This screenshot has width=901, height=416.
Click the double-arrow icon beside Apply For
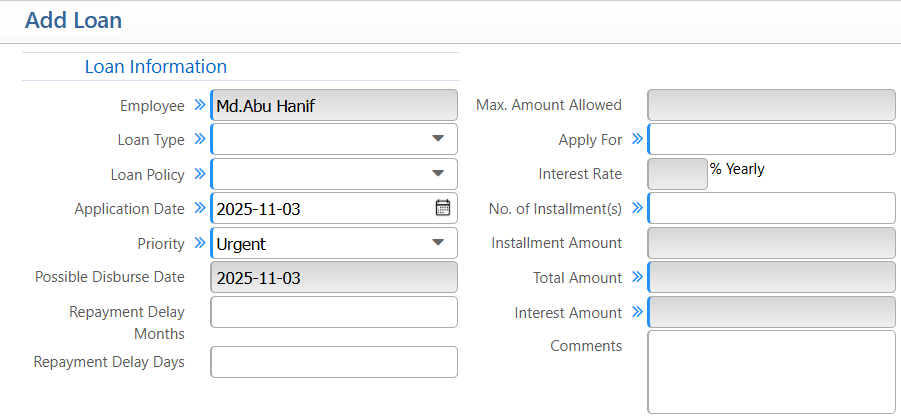pos(637,139)
